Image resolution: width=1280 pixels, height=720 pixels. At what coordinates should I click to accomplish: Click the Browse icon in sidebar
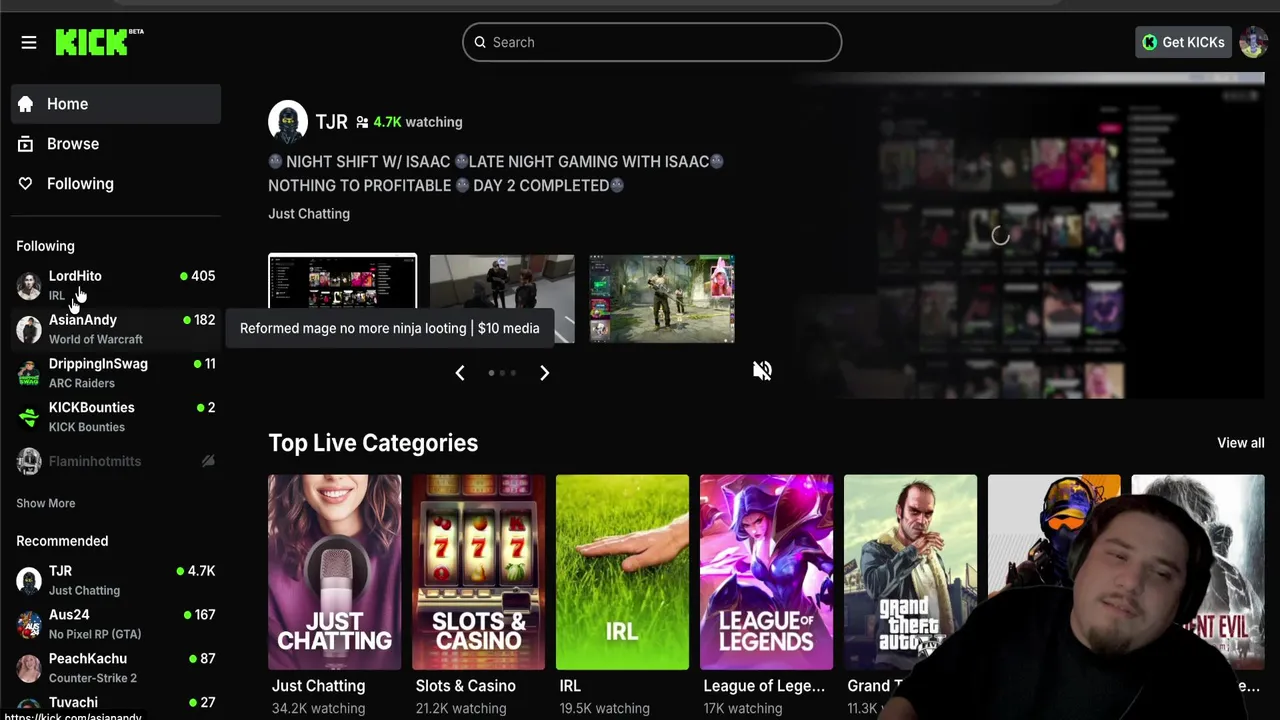click(x=26, y=144)
